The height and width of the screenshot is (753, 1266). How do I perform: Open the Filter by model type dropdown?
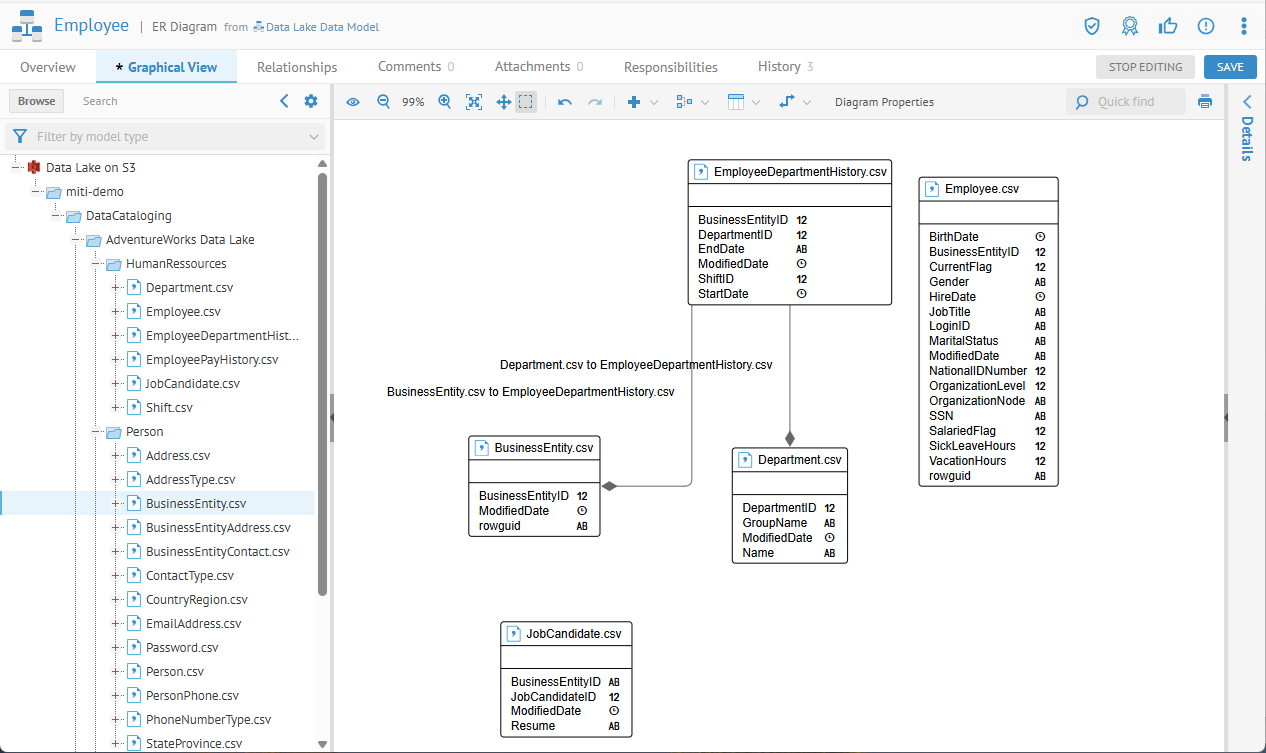point(165,137)
